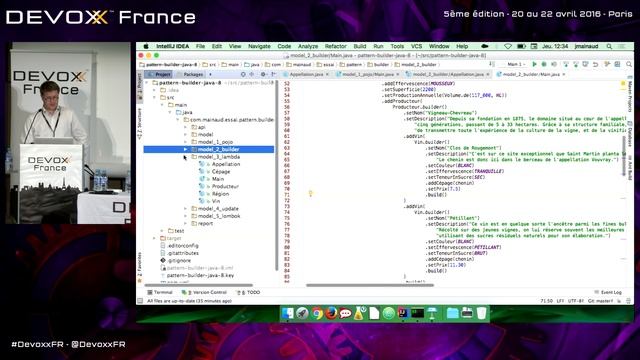The width and height of the screenshot is (640, 360).
Task: Close the Appellation.java editor tab
Action: [x=327, y=74]
